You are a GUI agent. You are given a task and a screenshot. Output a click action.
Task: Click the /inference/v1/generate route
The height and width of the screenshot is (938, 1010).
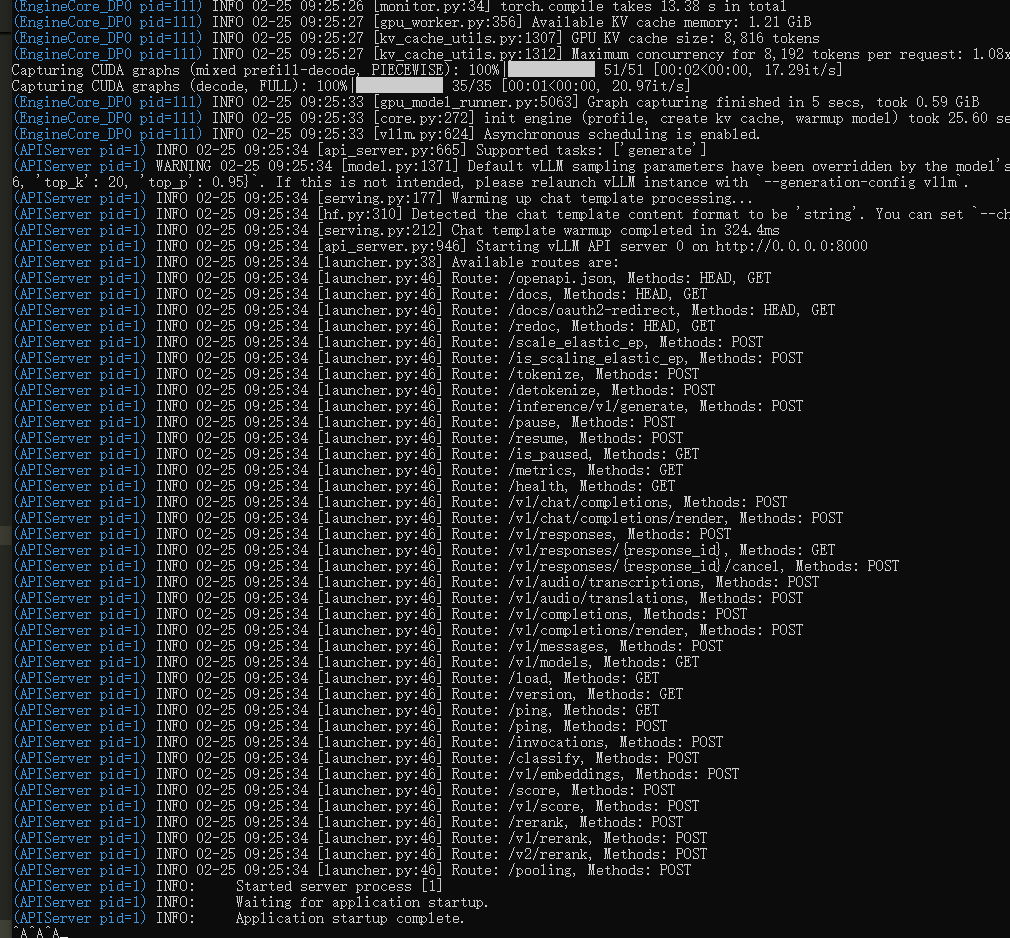point(597,407)
